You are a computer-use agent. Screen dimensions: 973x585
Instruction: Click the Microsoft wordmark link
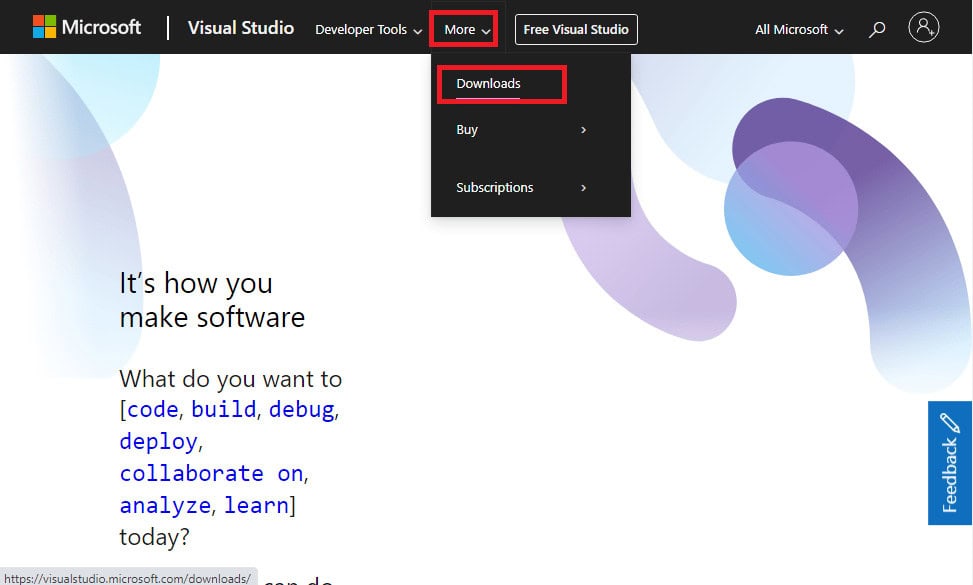[x=101, y=27]
